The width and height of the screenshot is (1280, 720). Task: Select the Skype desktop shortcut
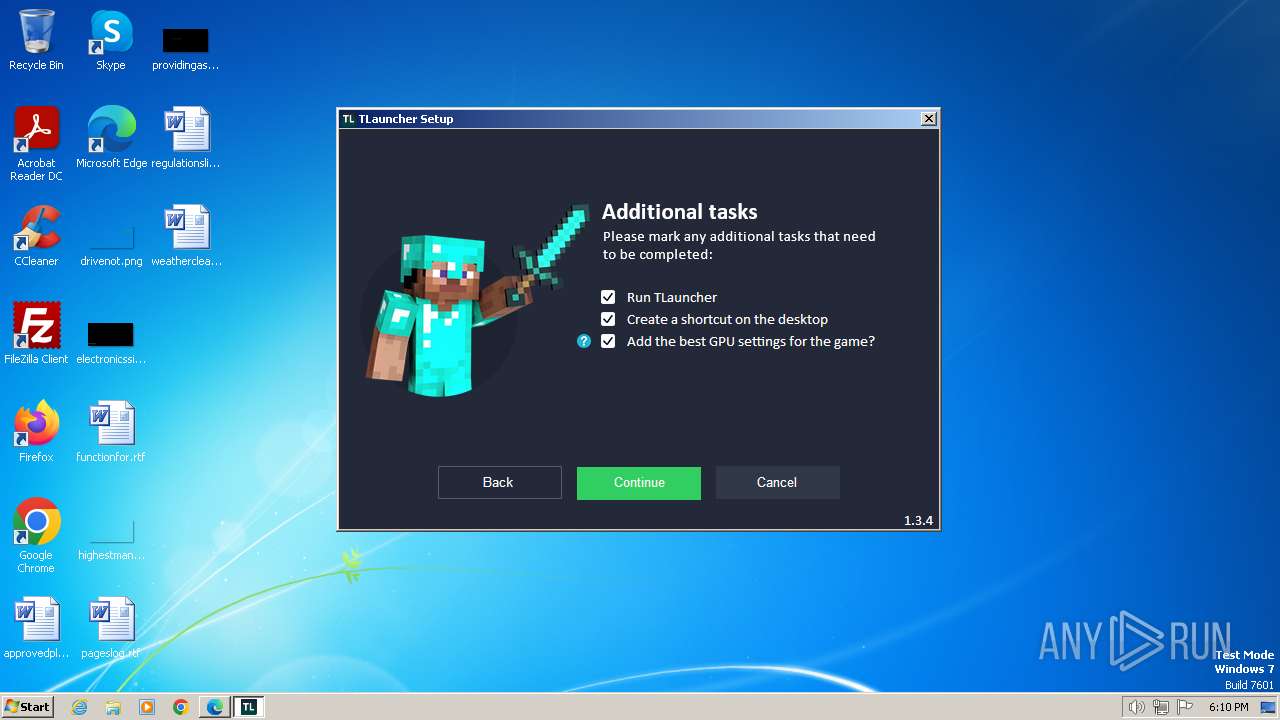110,40
